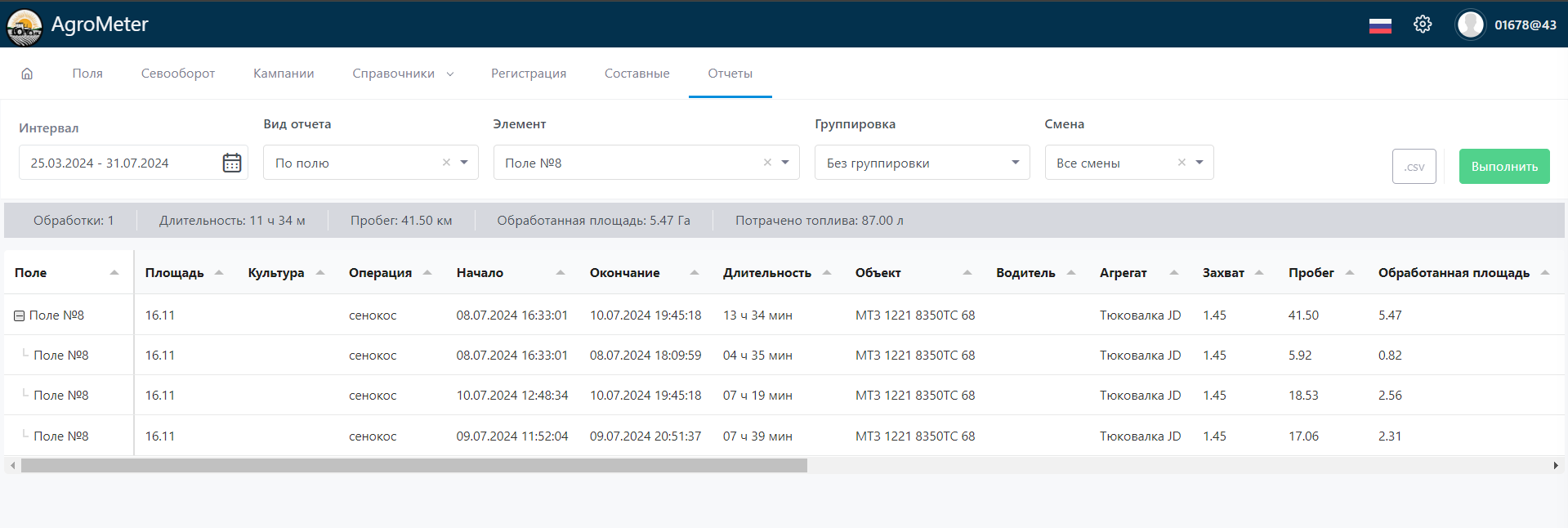Screen dimensions: 1568x528
Task: Open the 'Группировка' dropdown
Action: pos(922,163)
